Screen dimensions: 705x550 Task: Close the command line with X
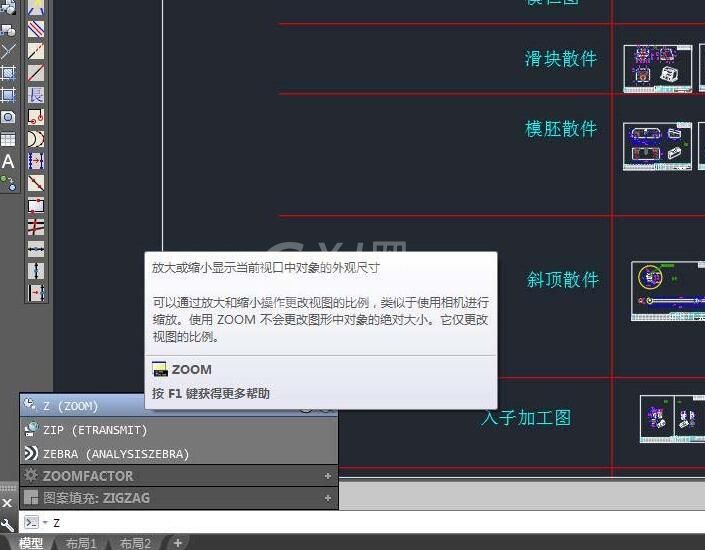point(7,503)
